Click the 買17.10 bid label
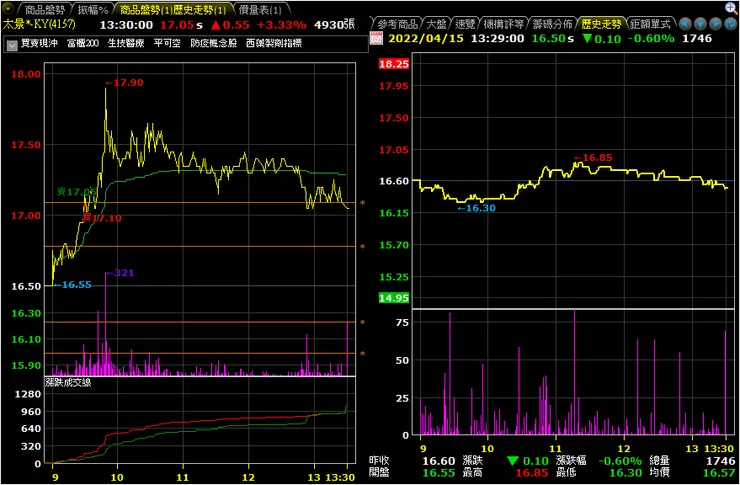 point(101,218)
